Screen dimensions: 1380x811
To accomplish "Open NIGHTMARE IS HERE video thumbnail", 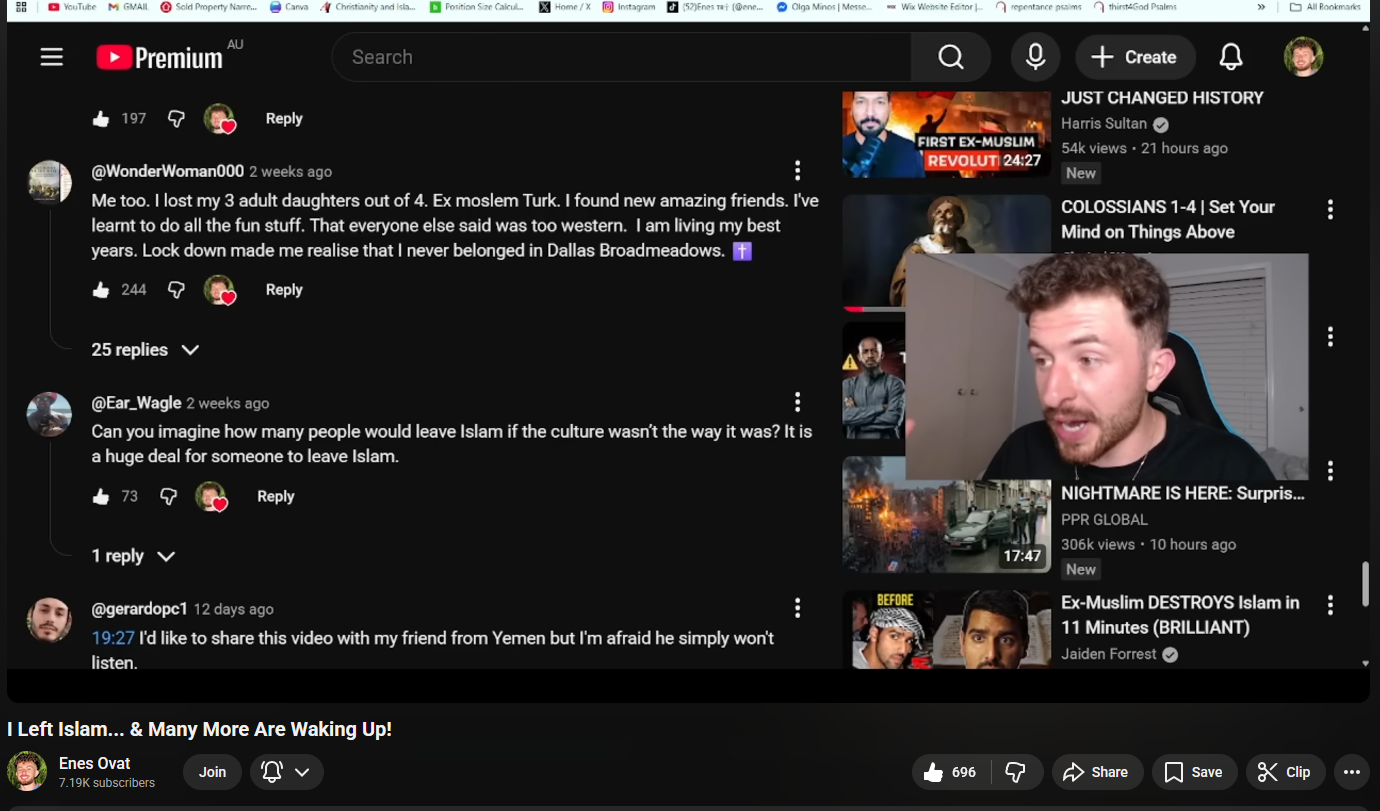I will pyautogui.click(x=946, y=516).
